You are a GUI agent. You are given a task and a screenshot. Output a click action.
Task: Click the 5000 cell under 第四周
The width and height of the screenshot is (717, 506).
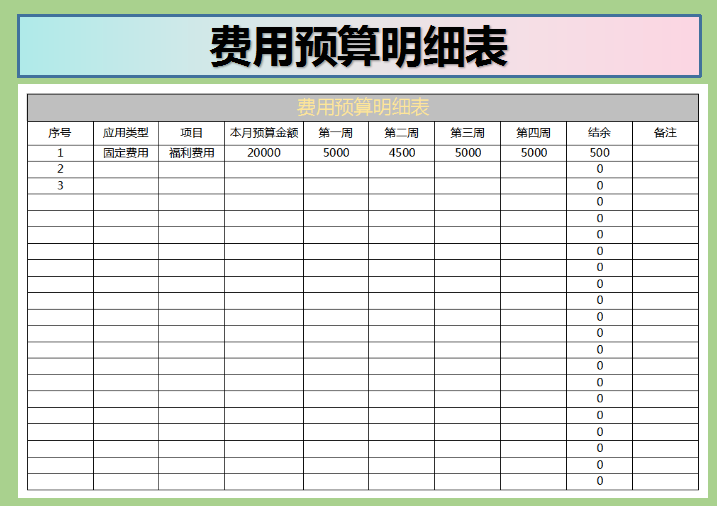point(533,153)
